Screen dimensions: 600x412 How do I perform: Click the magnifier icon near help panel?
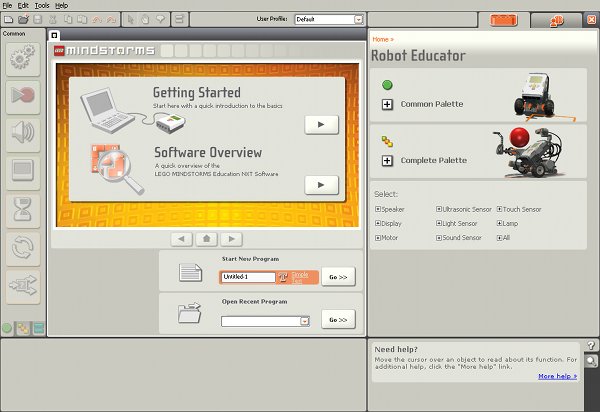592,361
